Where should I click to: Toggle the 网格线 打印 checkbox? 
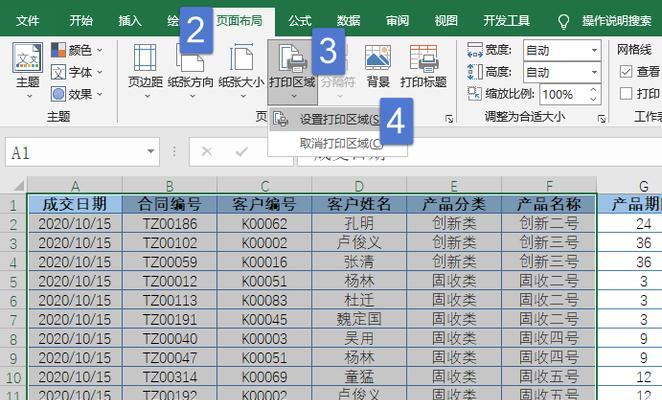click(626, 93)
